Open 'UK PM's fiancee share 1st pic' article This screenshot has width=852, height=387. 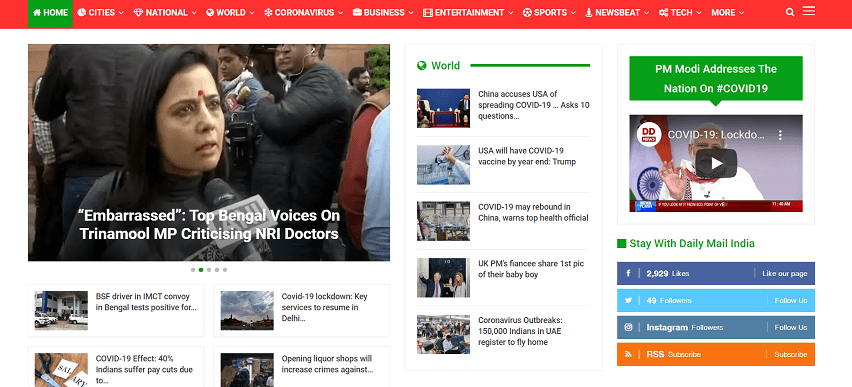click(531, 269)
